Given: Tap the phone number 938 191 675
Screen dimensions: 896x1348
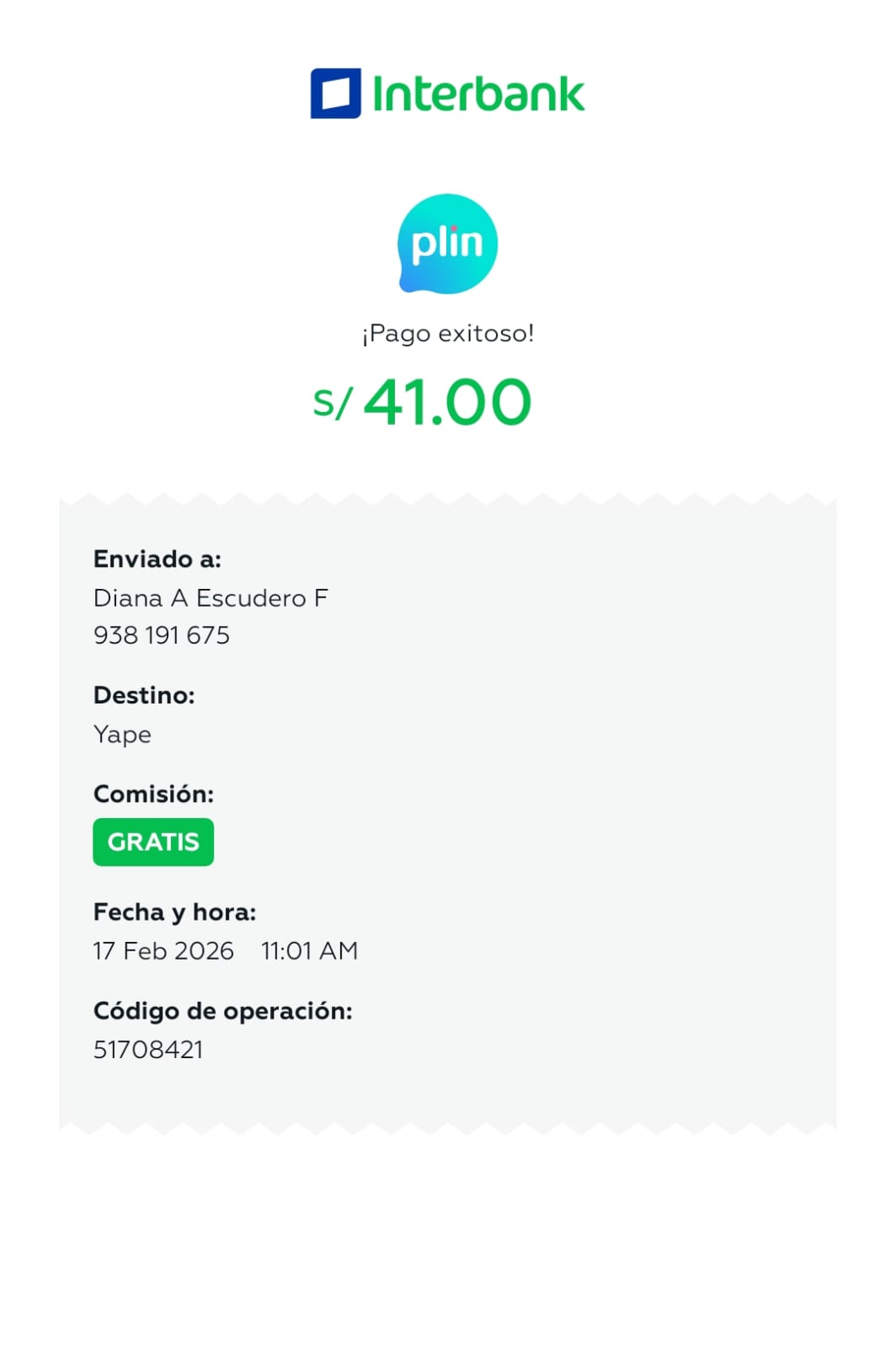Looking at the screenshot, I should pos(162,635).
